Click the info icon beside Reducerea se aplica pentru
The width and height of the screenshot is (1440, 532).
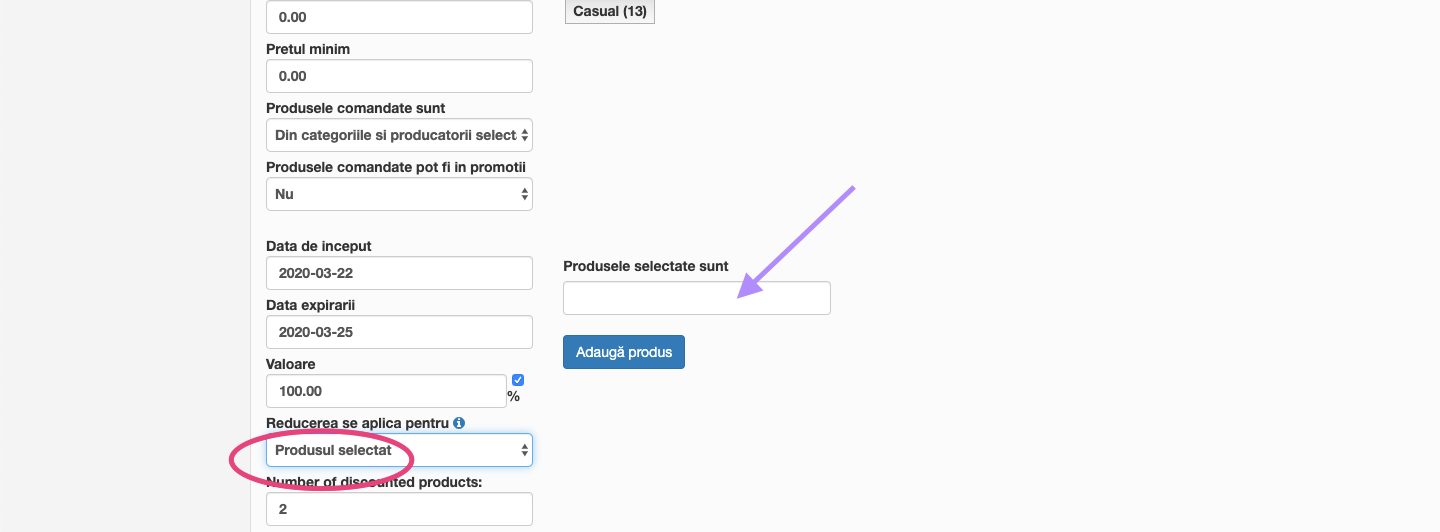click(459, 424)
